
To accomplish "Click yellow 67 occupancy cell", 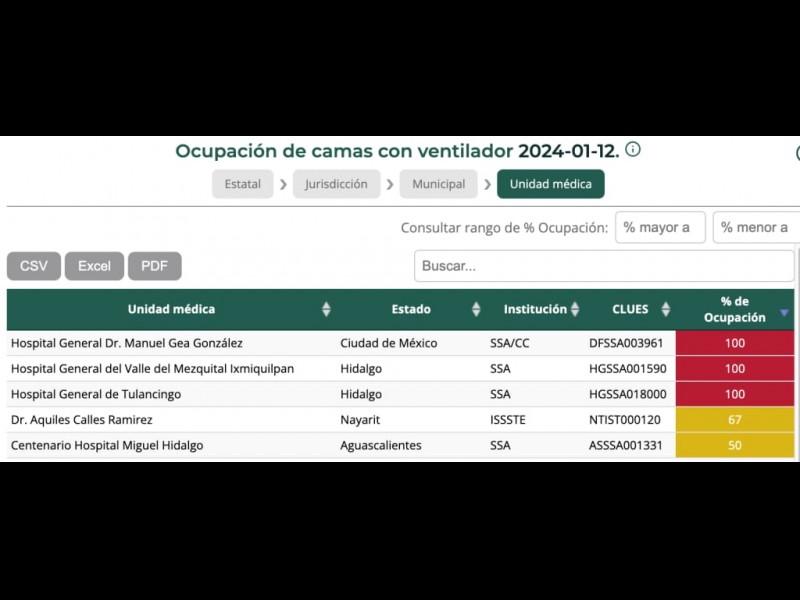I will pos(735,420).
